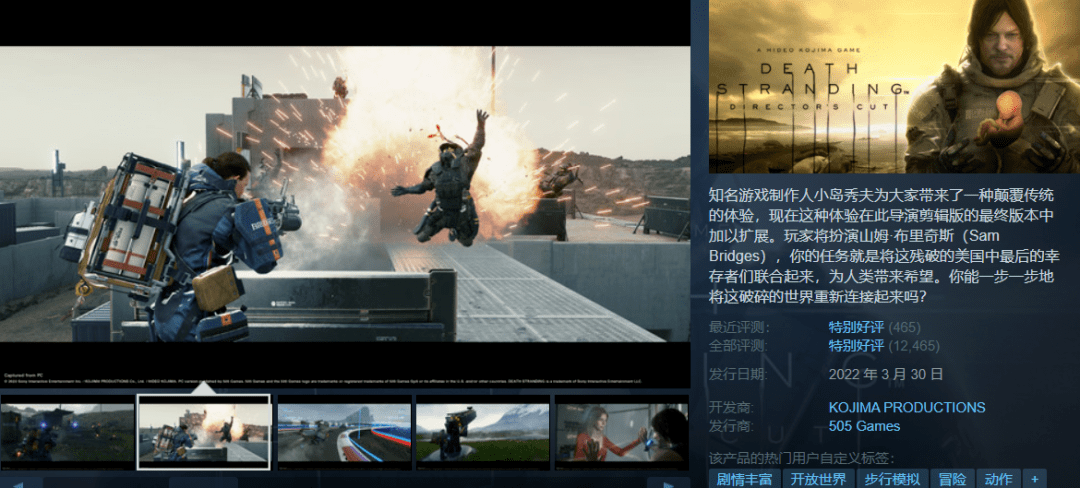Select thumbnail with turret and snowy mountains
The width and height of the screenshot is (1080, 488).
point(483,432)
